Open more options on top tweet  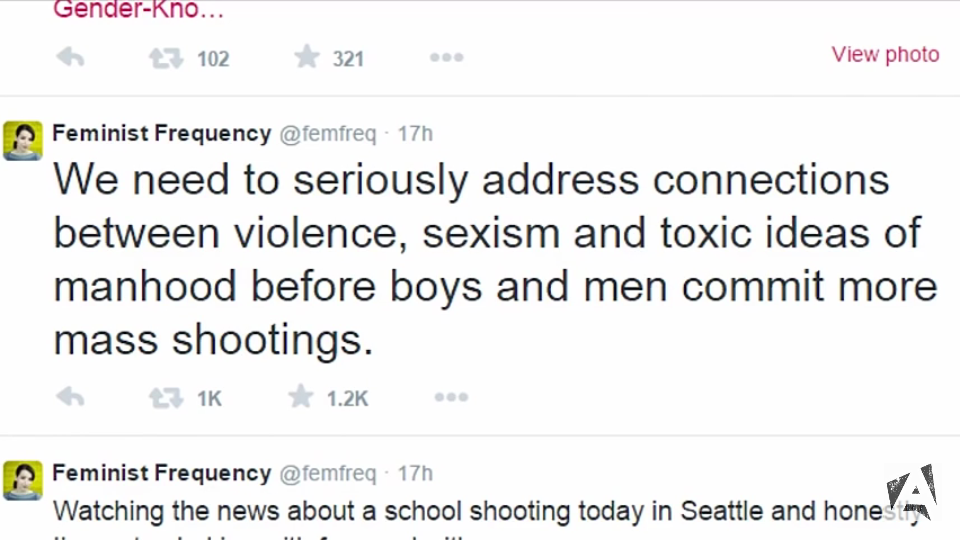(x=446, y=58)
